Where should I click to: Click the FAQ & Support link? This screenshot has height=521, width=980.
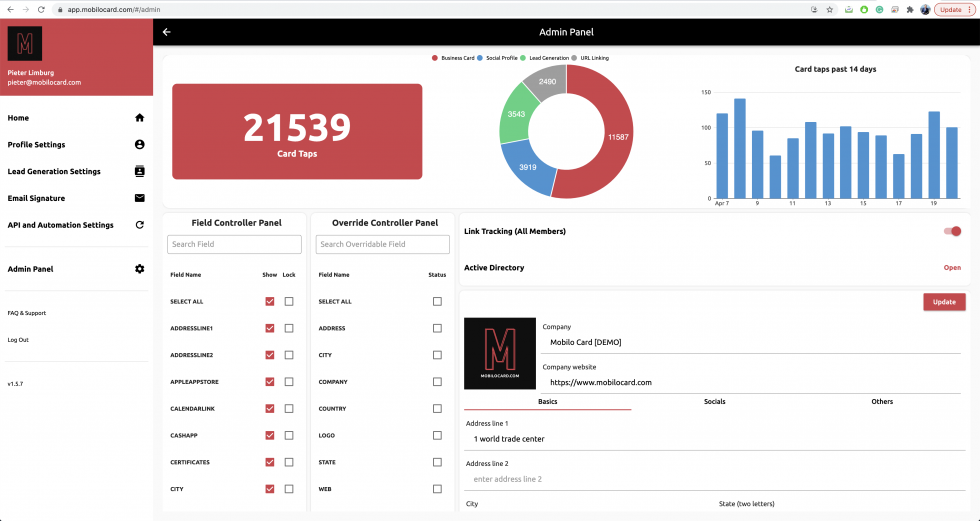[x=27, y=313]
